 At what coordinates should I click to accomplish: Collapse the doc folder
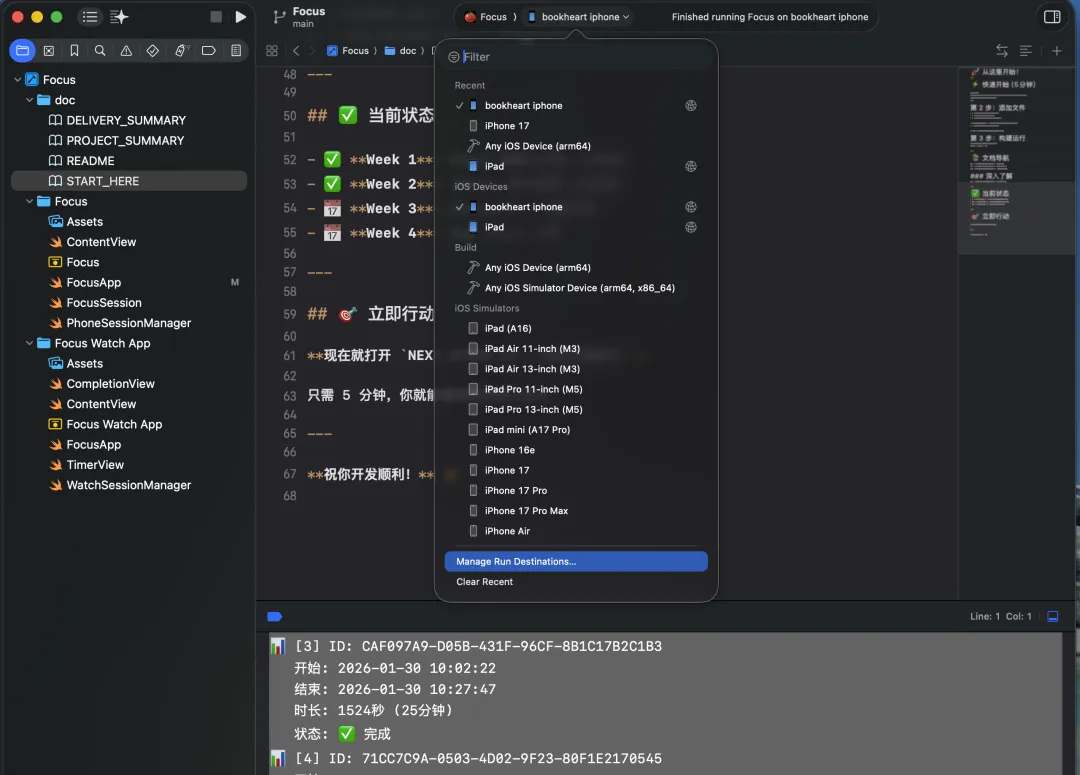coord(29,100)
